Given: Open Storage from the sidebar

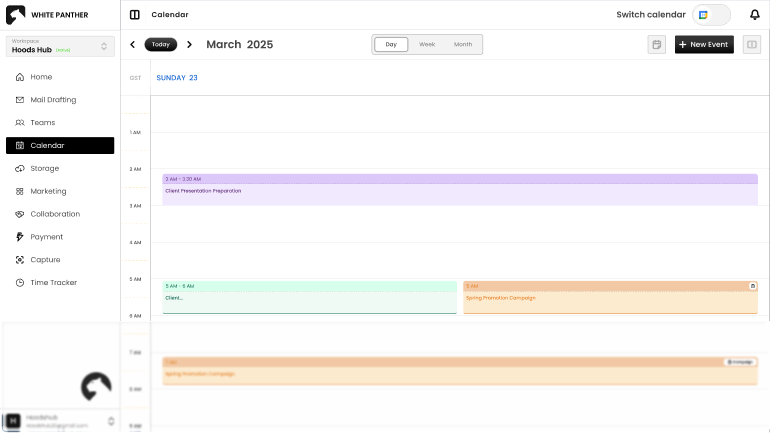Looking at the screenshot, I should 44,168.
